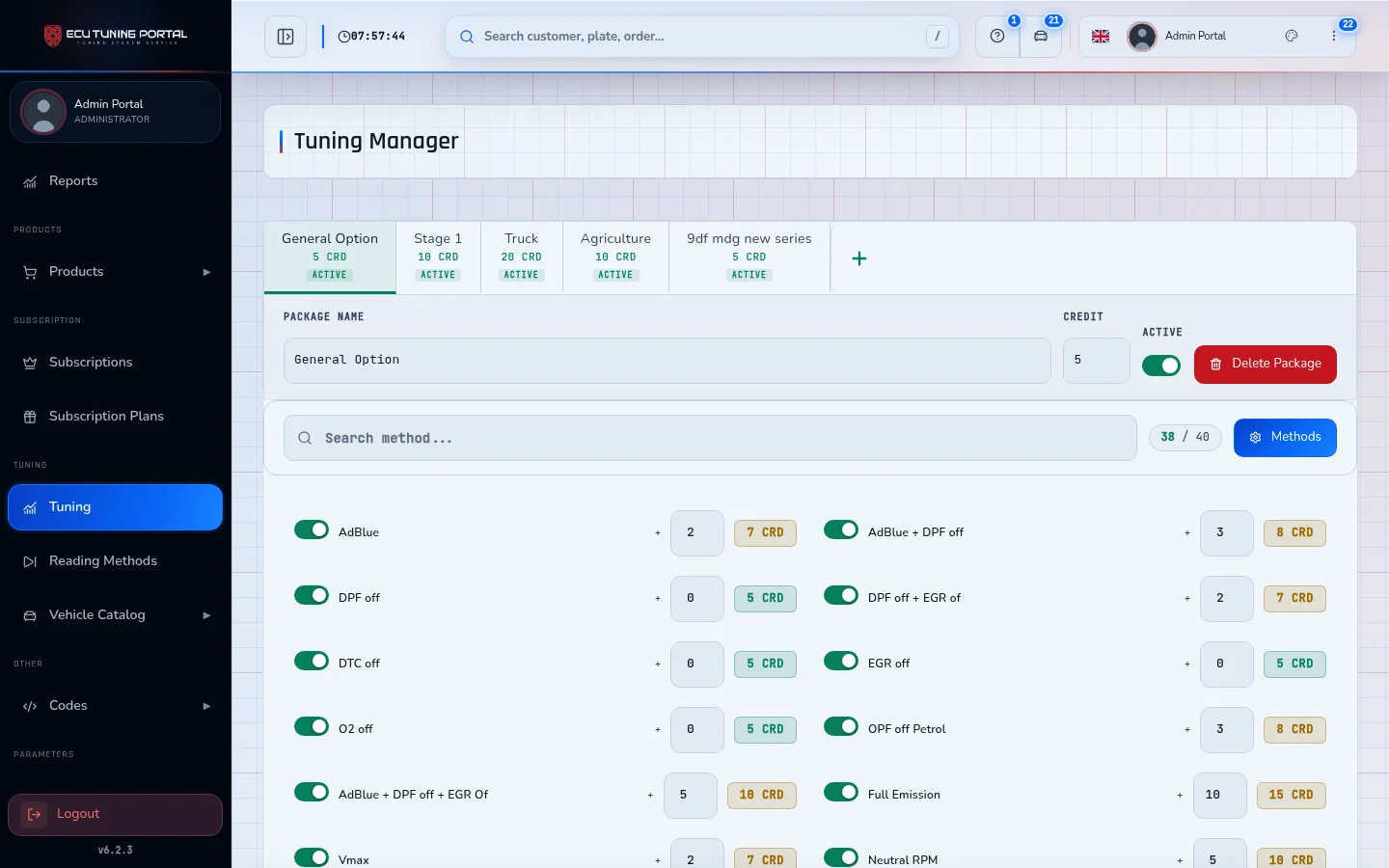Click the 38 / 40 methods counter
Image resolution: width=1389 pixels, height=868 pixels.
pos(1185,438)
